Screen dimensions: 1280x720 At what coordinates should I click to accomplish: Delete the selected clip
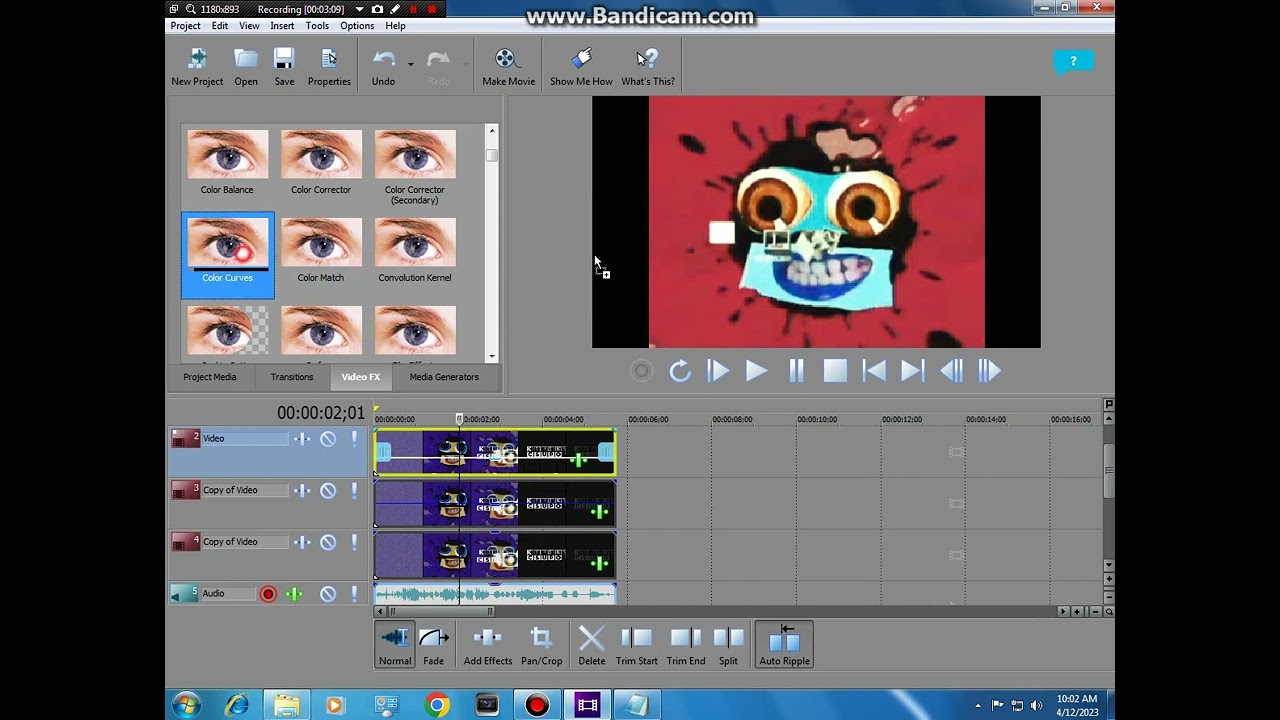pos(591,645)
